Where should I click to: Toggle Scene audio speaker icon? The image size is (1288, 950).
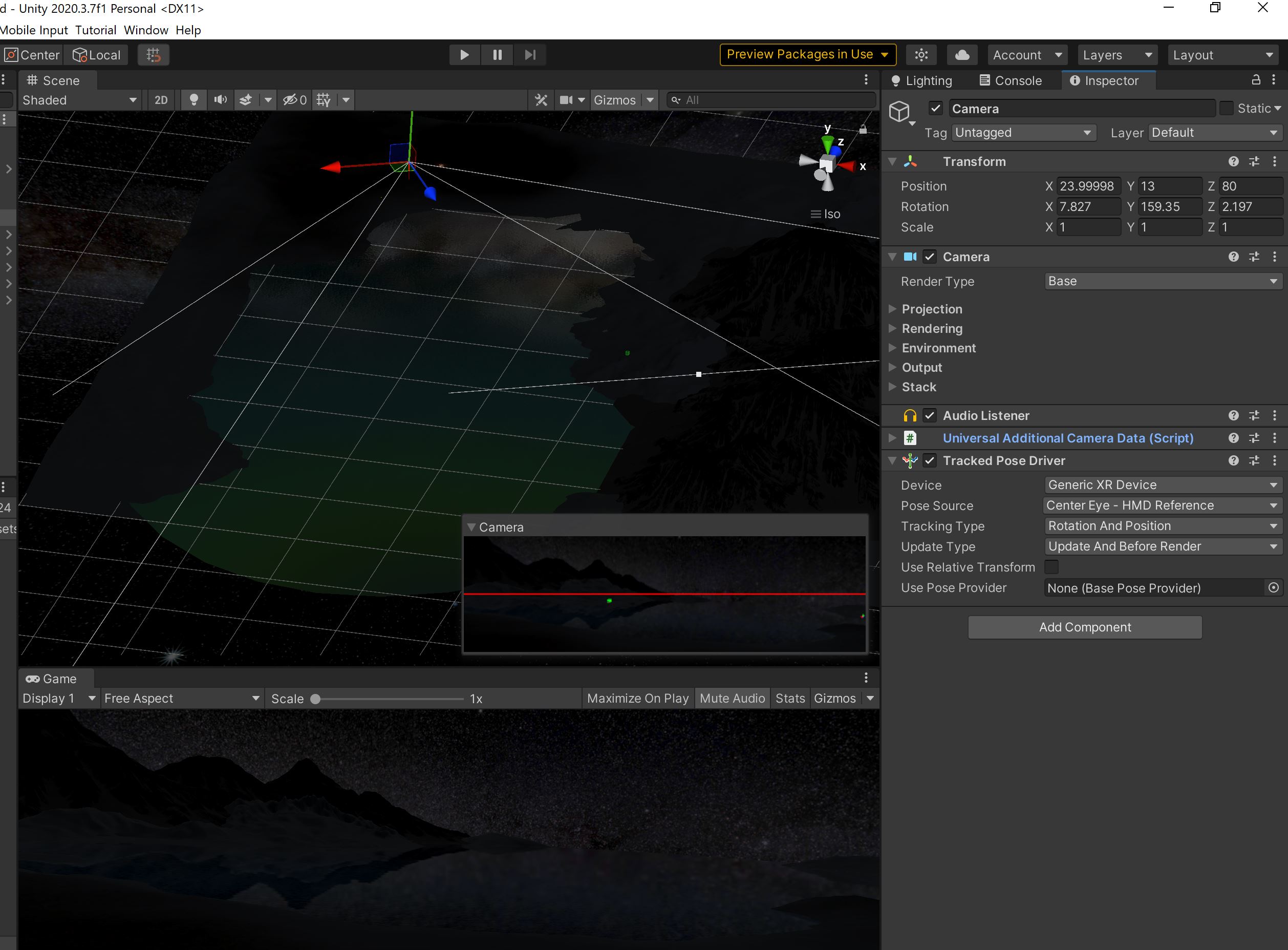point(220,100)
